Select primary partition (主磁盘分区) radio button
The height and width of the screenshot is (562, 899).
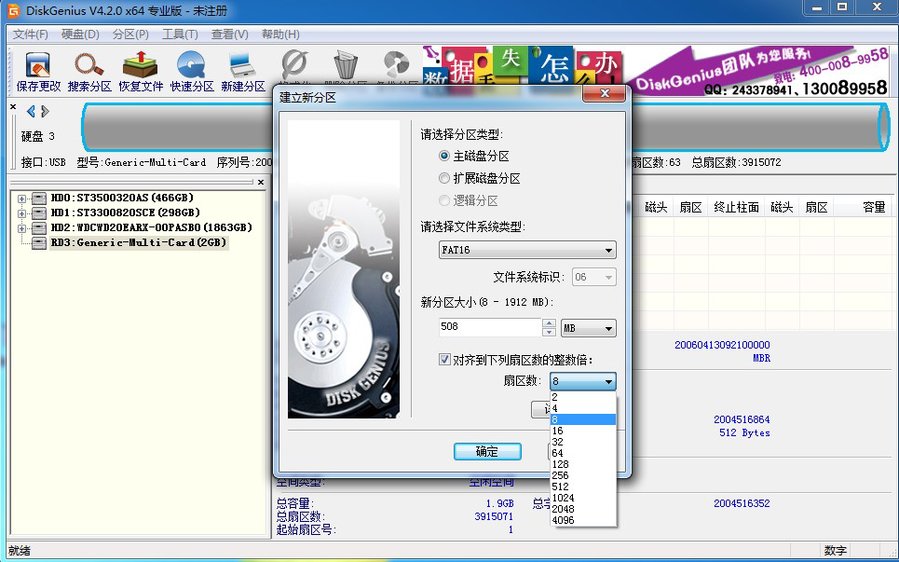click(x=445, y=157)
